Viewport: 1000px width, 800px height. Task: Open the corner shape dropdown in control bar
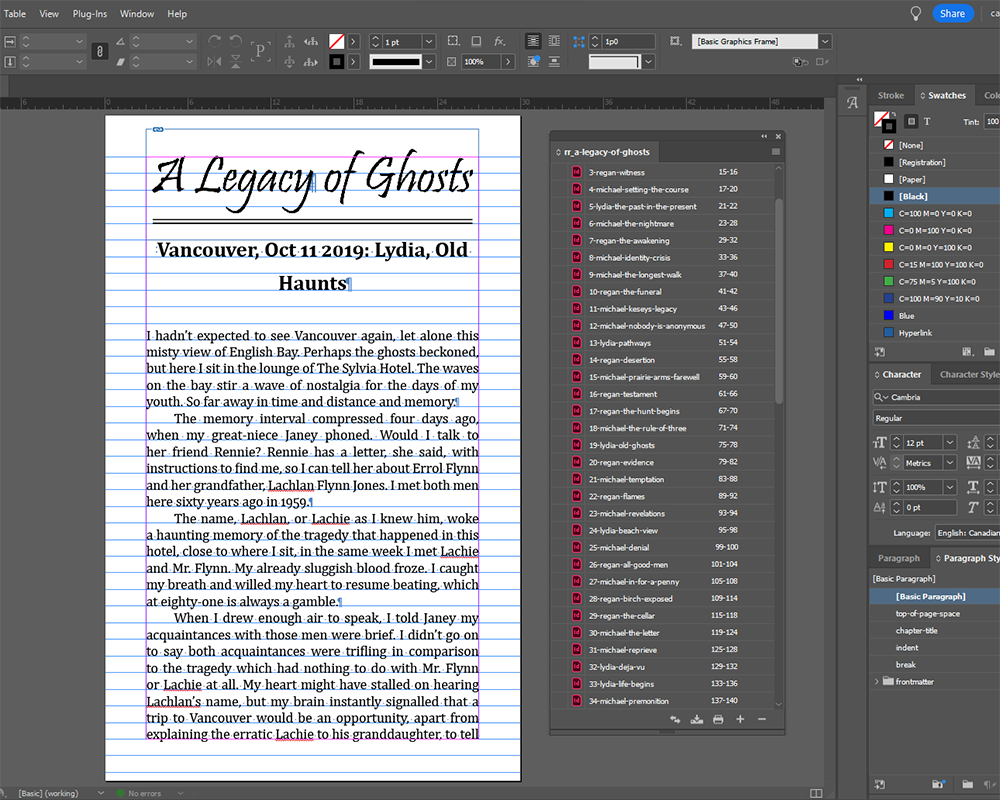pyautogui.click(x=649, y=62)
